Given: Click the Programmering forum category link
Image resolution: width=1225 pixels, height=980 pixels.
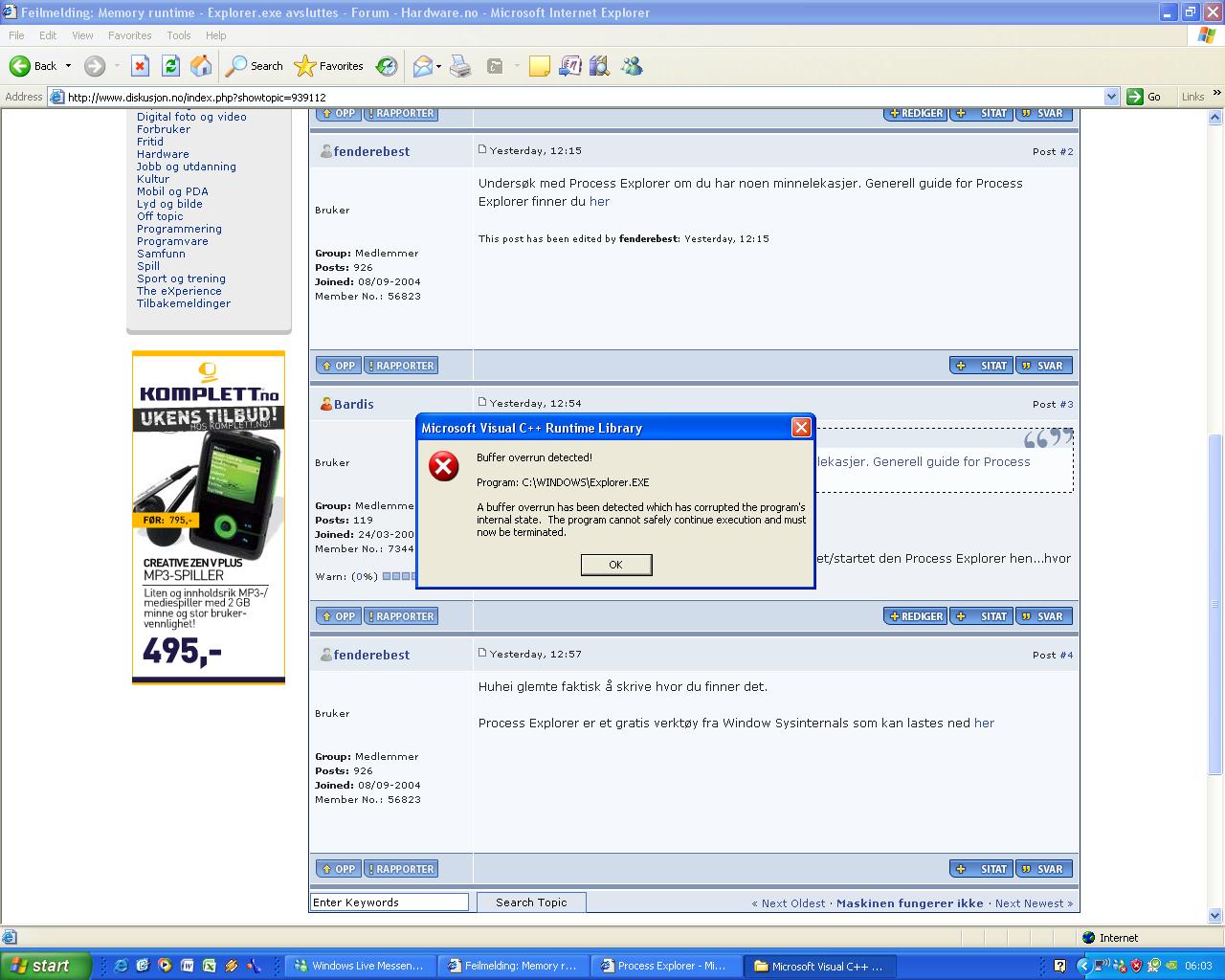Looking at the screenshot, I should click(179, 229).
